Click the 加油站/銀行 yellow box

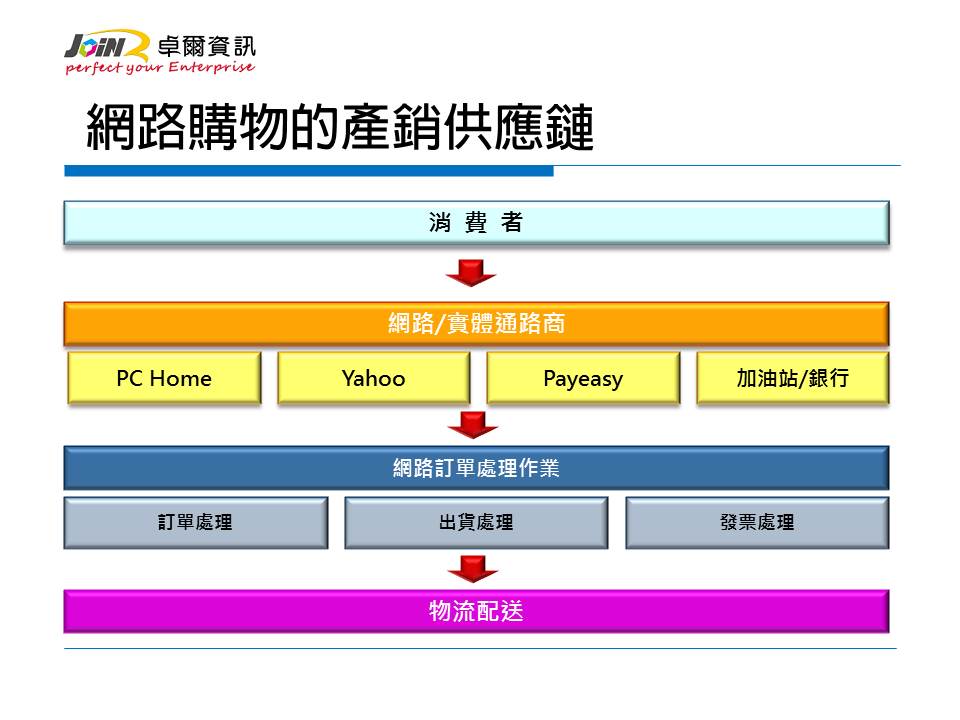pyautogui.click(x=792, y=378)
